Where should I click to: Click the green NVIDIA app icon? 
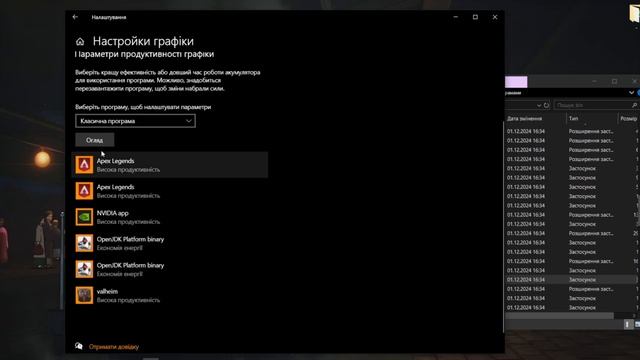(x=84, y=217)
